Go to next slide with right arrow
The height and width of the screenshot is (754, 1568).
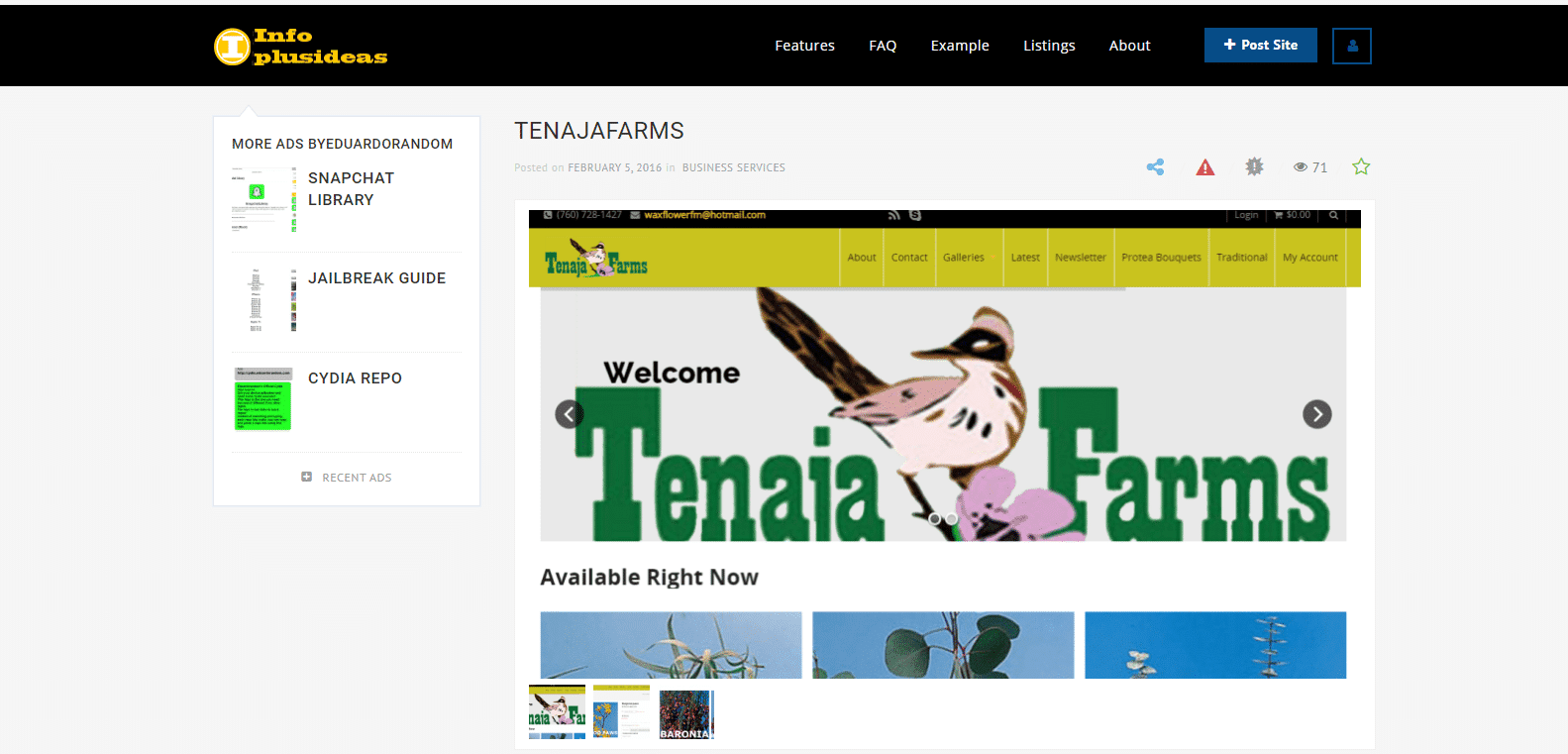pyautogui.click(x=1316, y=414)
